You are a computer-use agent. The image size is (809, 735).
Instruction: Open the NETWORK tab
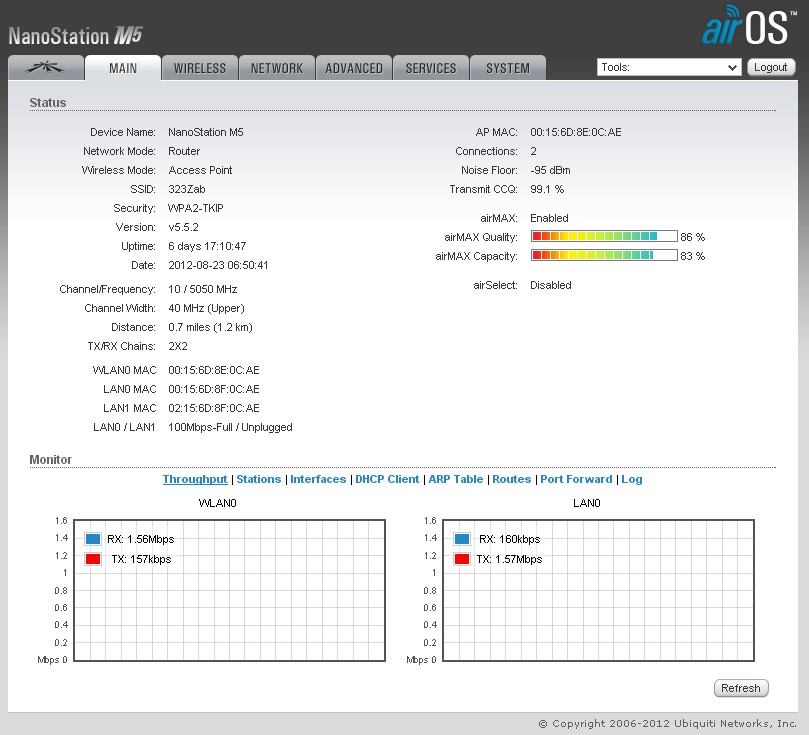click(x=277, y=68)
